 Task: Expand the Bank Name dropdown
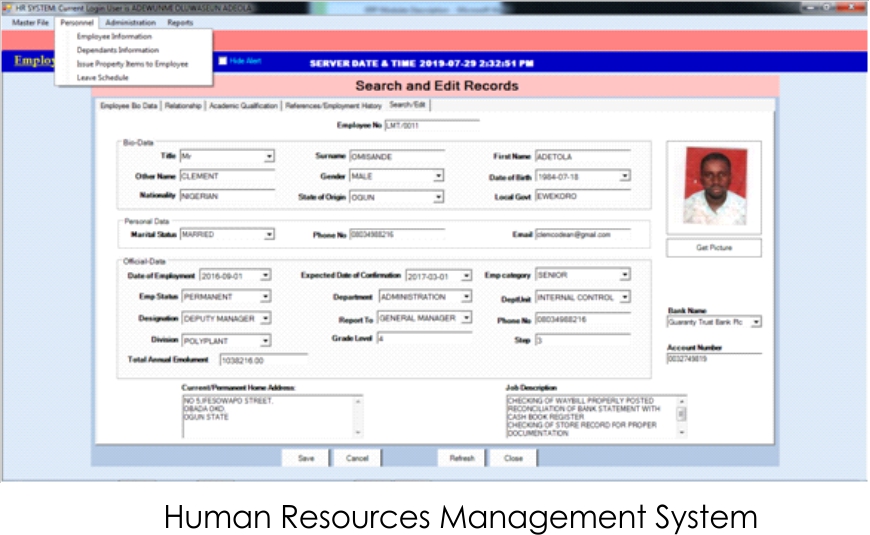[x=755, y=322]
